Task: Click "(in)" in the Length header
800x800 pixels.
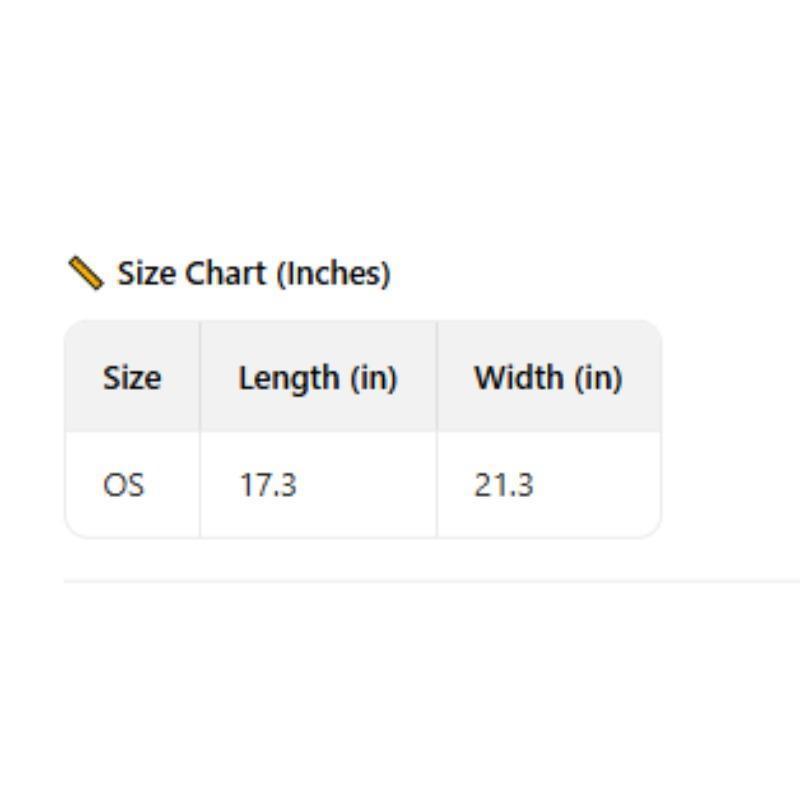Action: 372,378
